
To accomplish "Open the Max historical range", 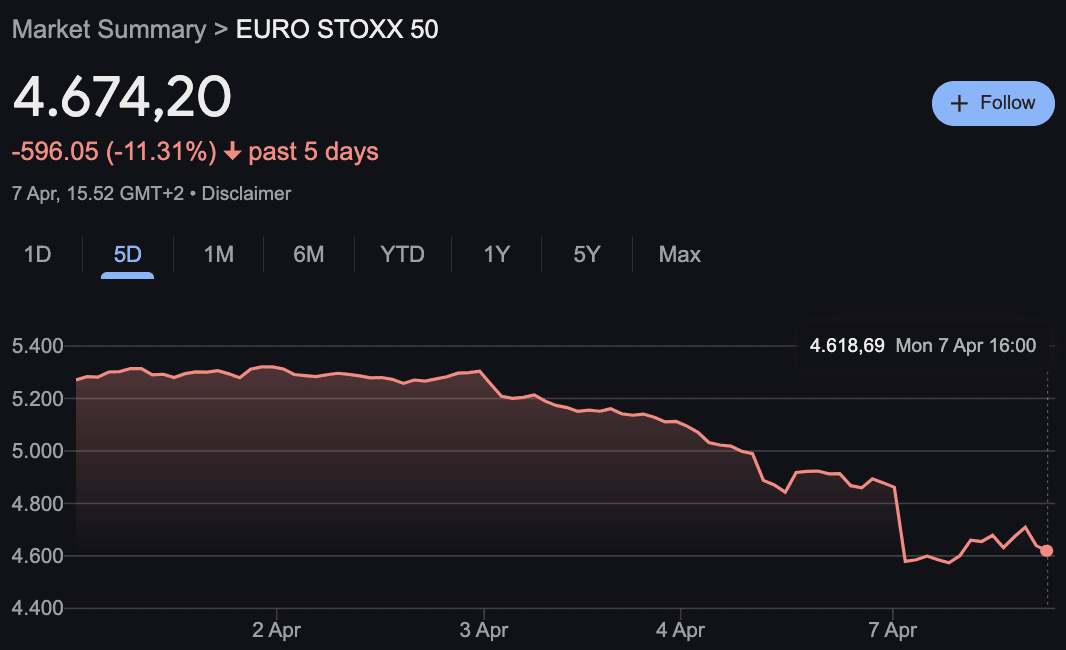I will [x=679, y=255].
